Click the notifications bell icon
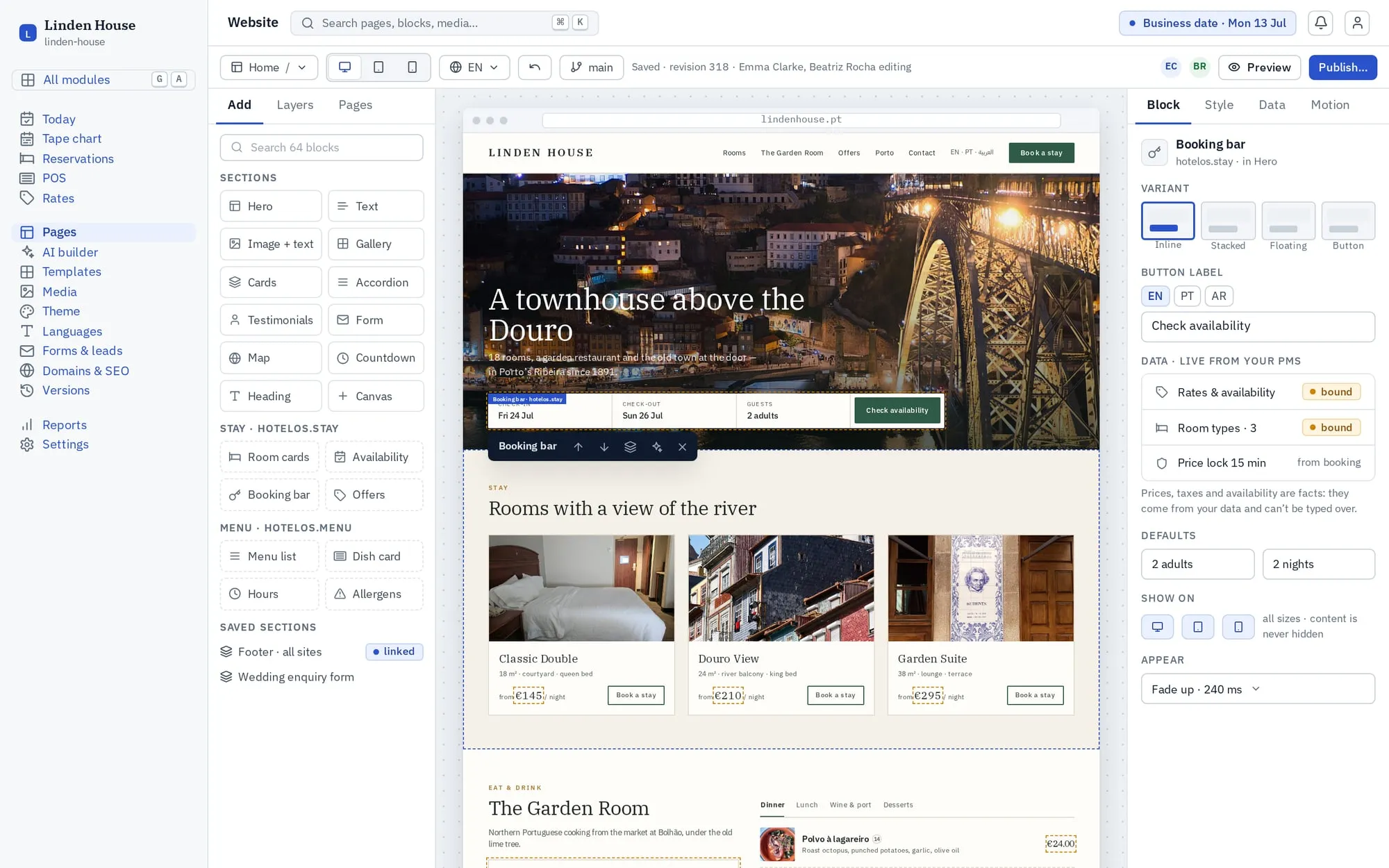Image resolution: width=1389 pixels, height=868 pixels. 1320,23
